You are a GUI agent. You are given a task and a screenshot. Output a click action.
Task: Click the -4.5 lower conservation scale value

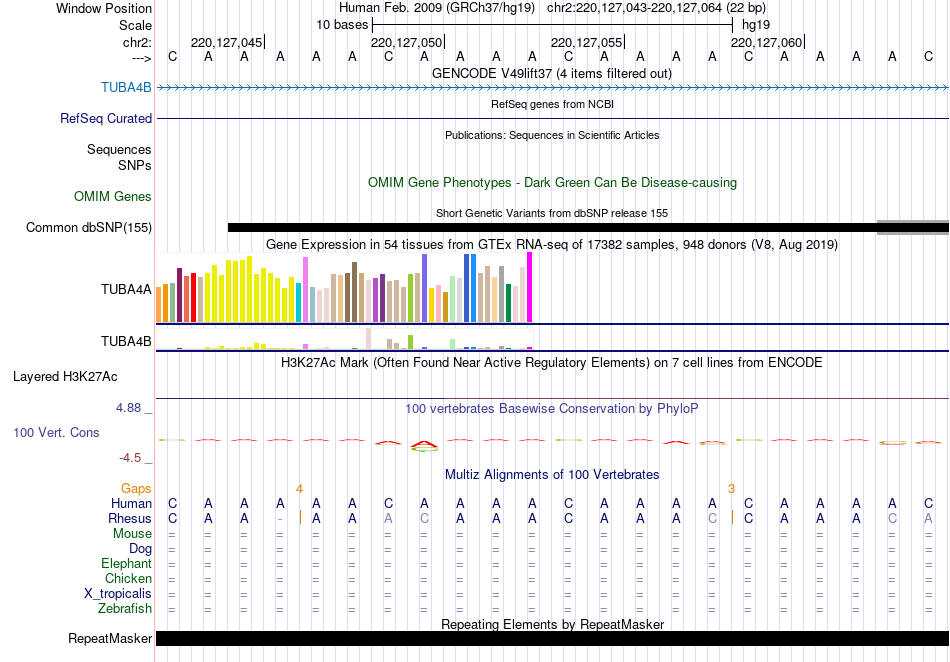tap(130, 458)
